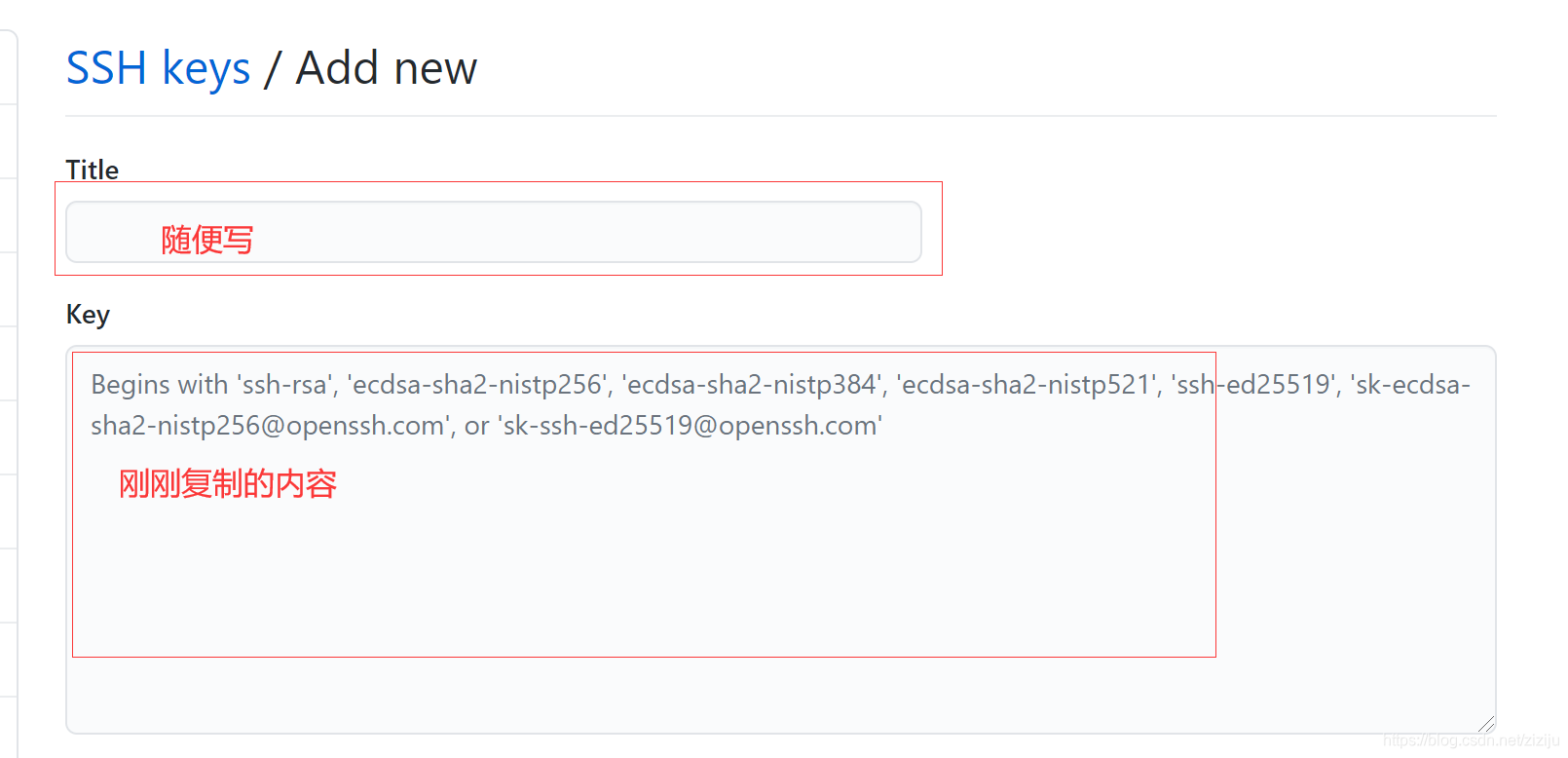Screen dimensions: 1568x758
Task: Click the Add new page heading
Action: pos(385,66)
